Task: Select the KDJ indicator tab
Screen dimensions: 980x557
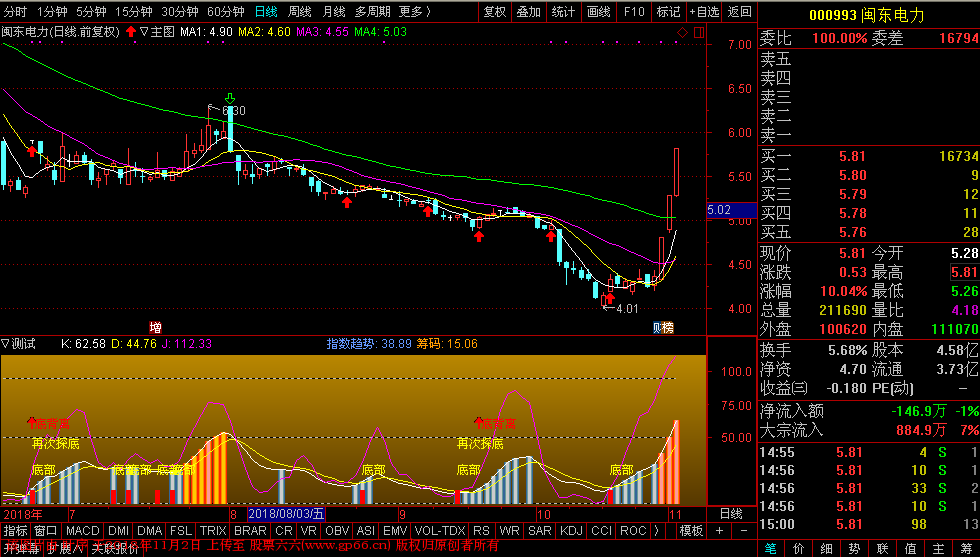Action: pos(571,531)
